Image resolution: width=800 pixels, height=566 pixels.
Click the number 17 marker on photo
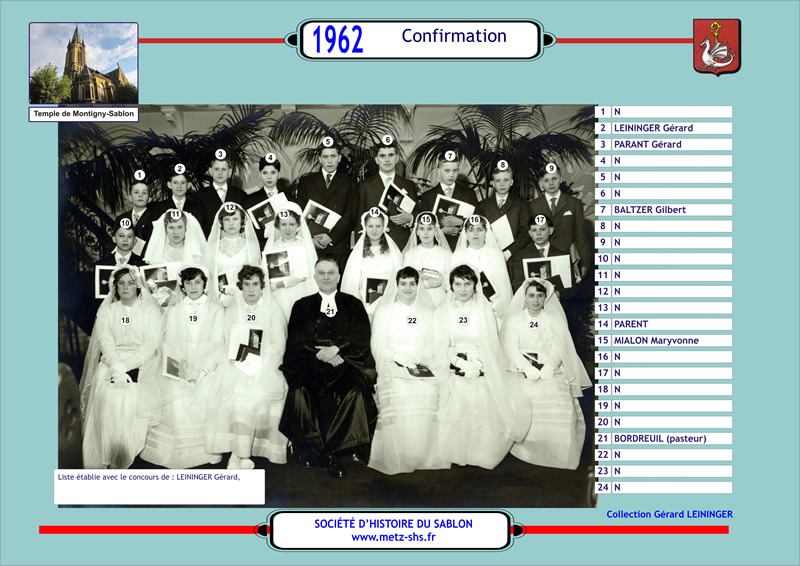coord(540,220)
